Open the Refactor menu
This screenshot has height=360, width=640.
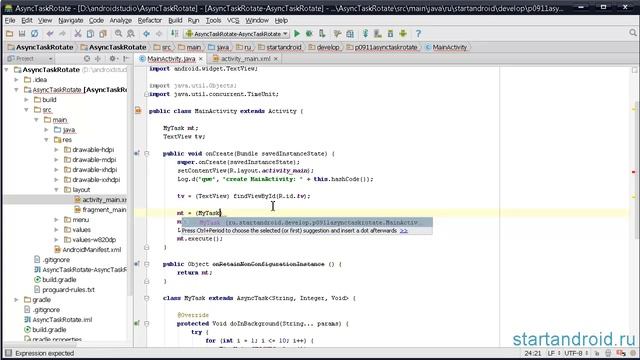click(x=149, y=20)
